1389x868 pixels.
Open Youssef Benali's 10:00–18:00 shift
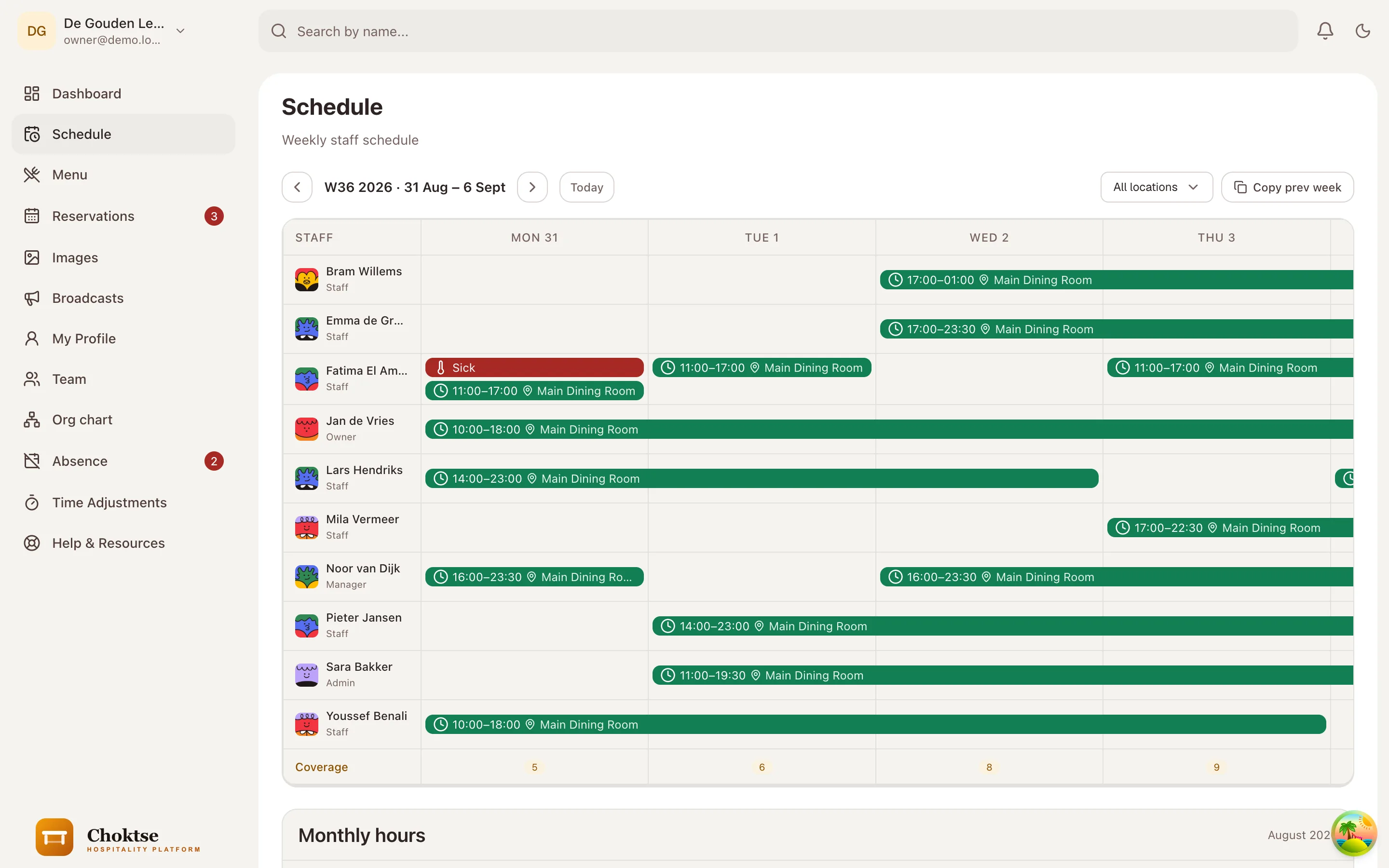tap(875, 724)
